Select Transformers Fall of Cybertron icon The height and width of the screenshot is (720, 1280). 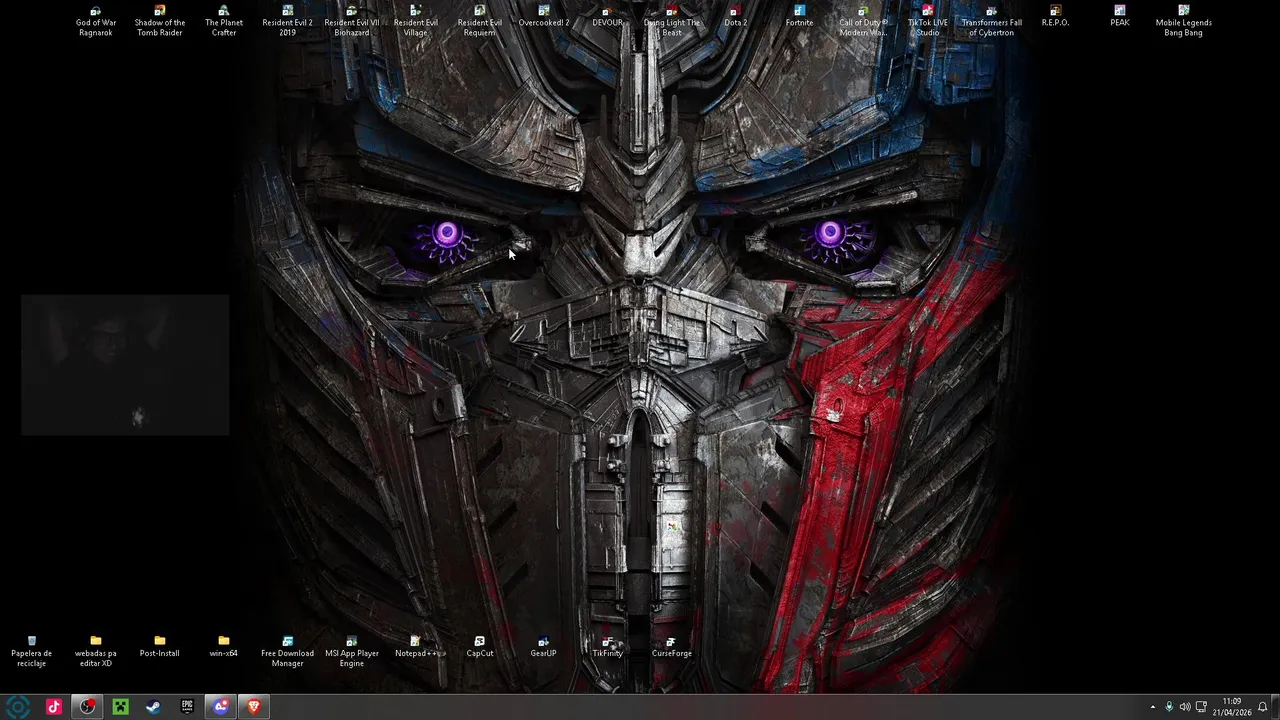[x=992, y=22]
